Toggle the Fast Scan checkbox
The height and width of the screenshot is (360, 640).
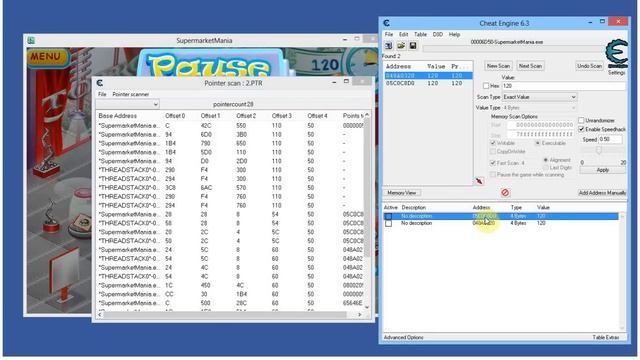(x=493, y=163)
